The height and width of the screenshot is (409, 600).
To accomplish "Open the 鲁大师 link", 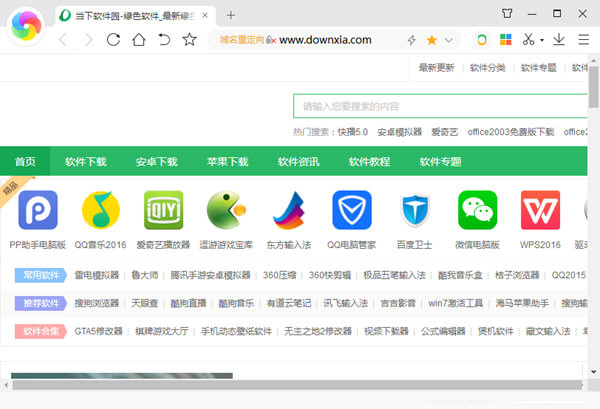I will click(145, 275).
